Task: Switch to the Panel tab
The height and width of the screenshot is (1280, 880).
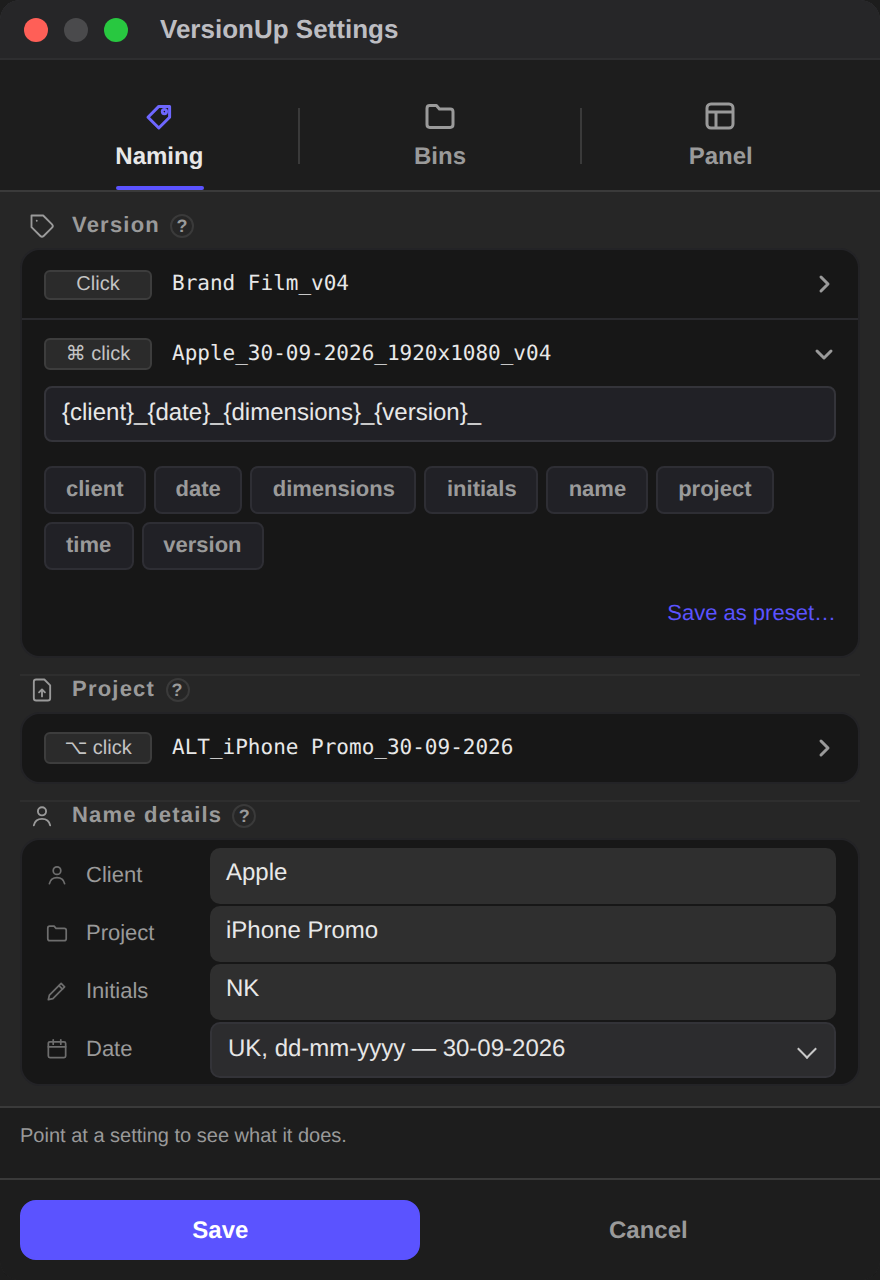Action: 720,134
